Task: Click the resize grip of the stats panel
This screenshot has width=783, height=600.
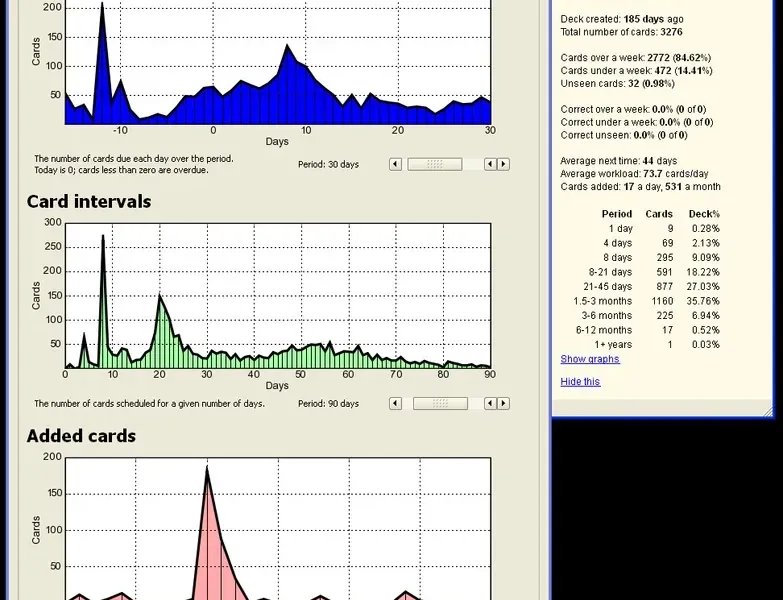Action: [768, 411]
